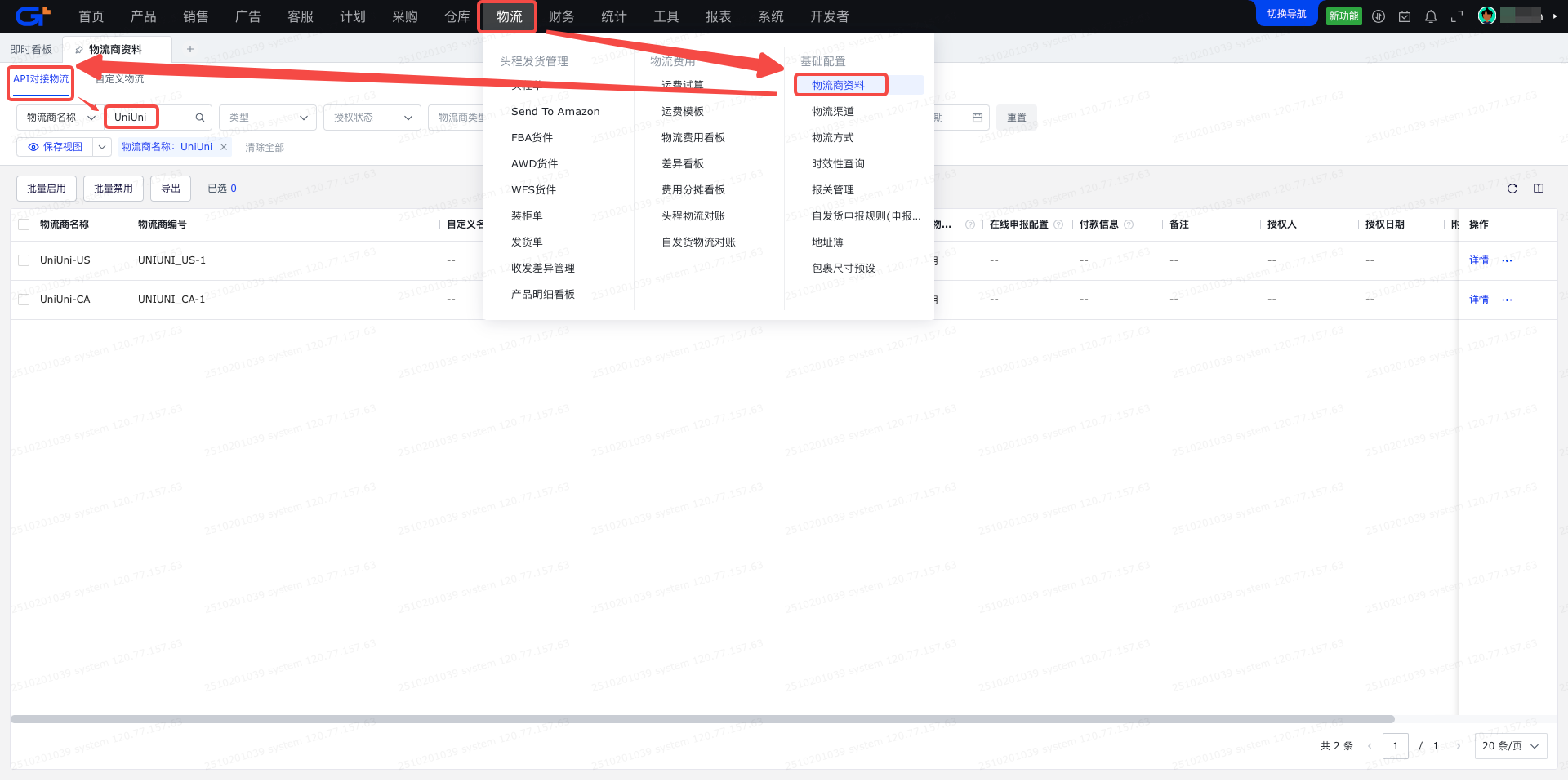Click the calendar icon in date filter
The width and height of the screenshot is (1568, 782).
pos(978,118)
